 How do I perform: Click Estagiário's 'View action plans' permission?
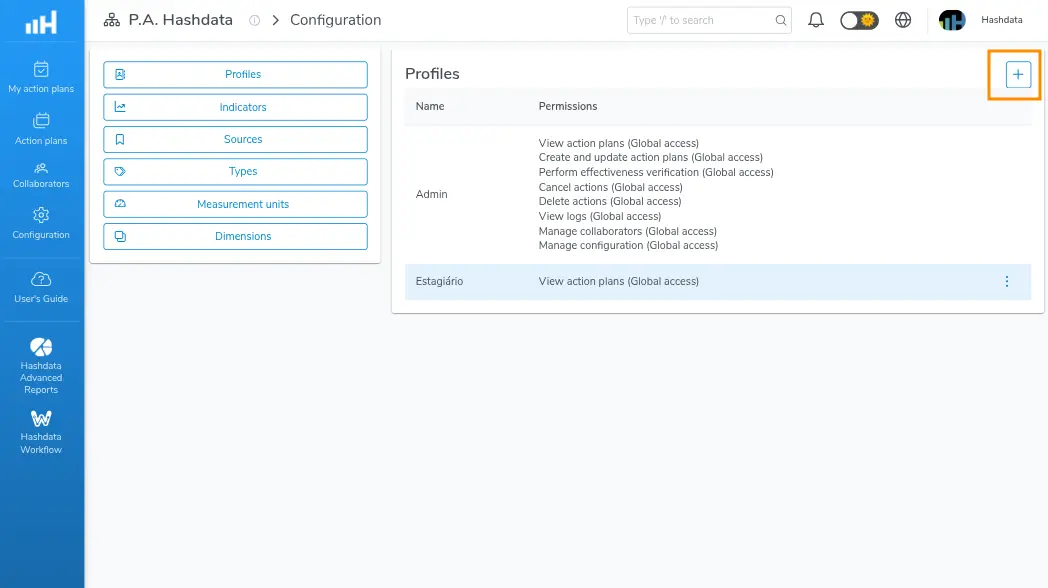[x=618, y=281]
